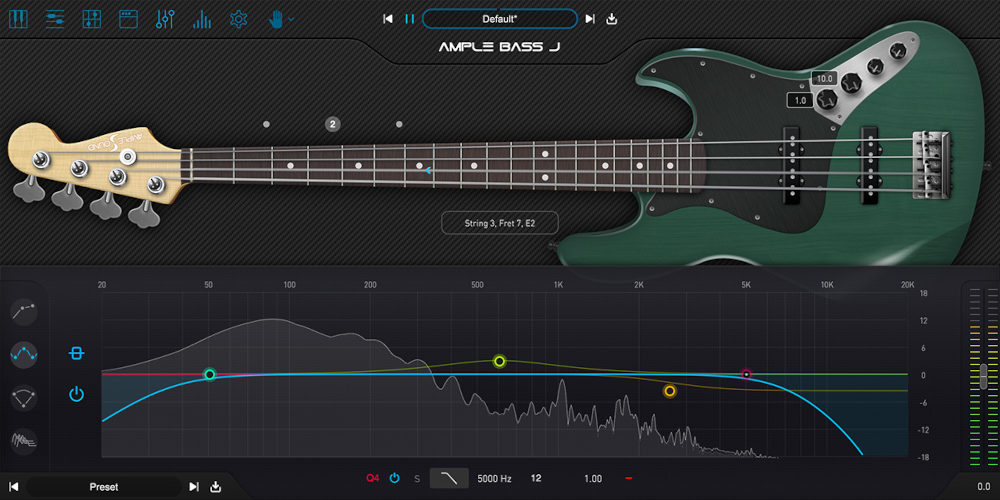Click the Ample Bass J title
Image resolution: width=1000 pixels, height=500 pixels.
500,47
